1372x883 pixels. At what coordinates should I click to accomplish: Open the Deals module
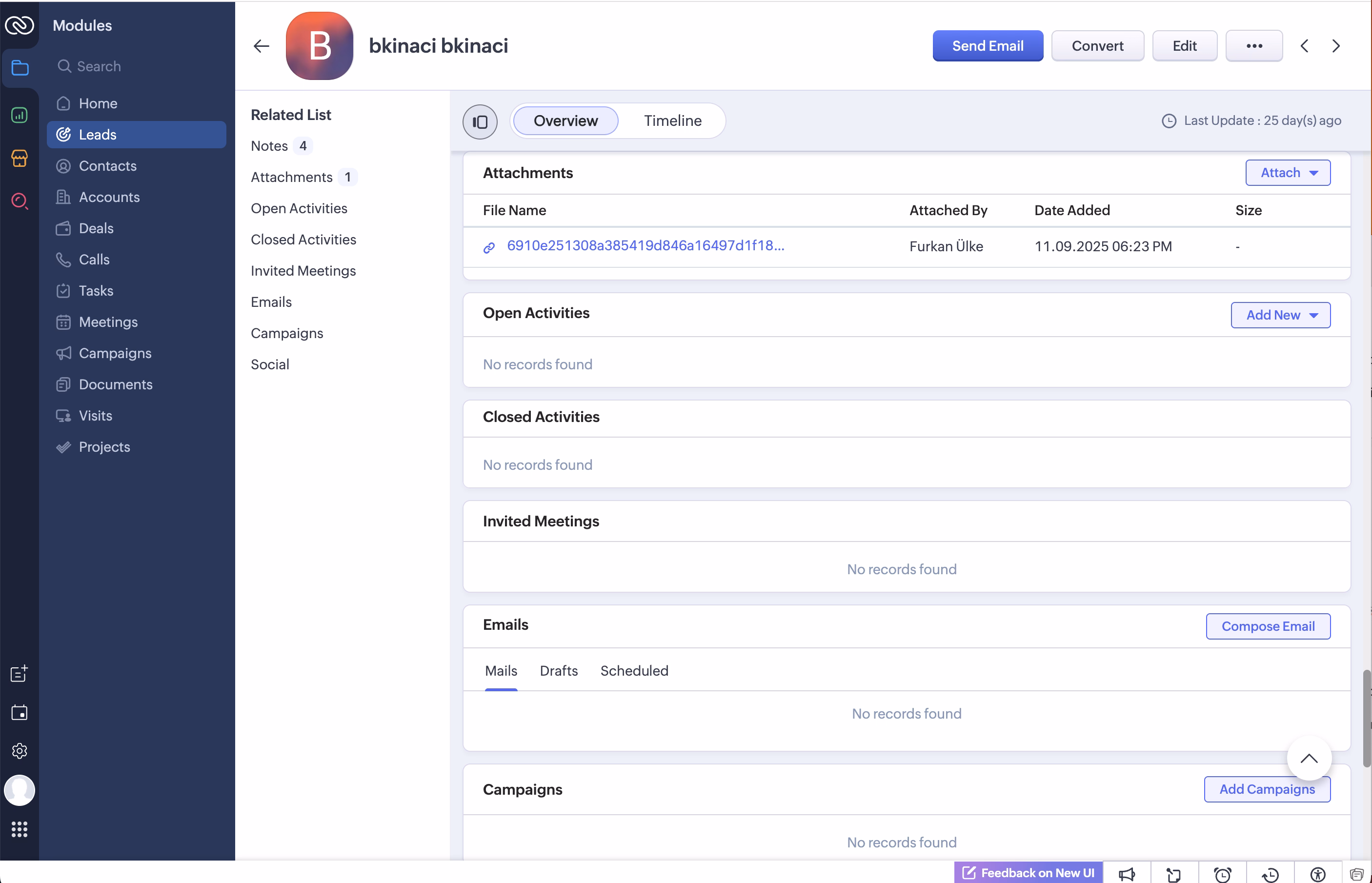click(137, 228)
